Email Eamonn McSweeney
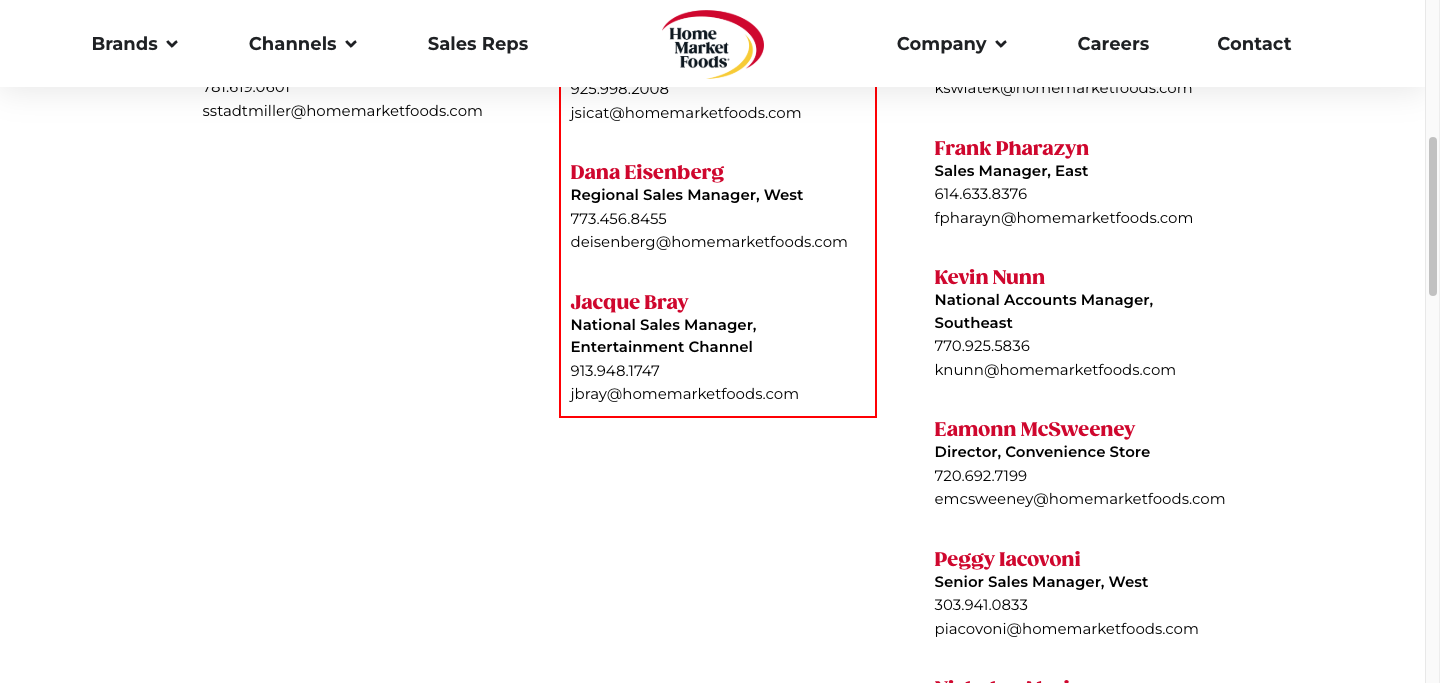The height and width of the screenshot is (683, 1440). click(1079, 499)
